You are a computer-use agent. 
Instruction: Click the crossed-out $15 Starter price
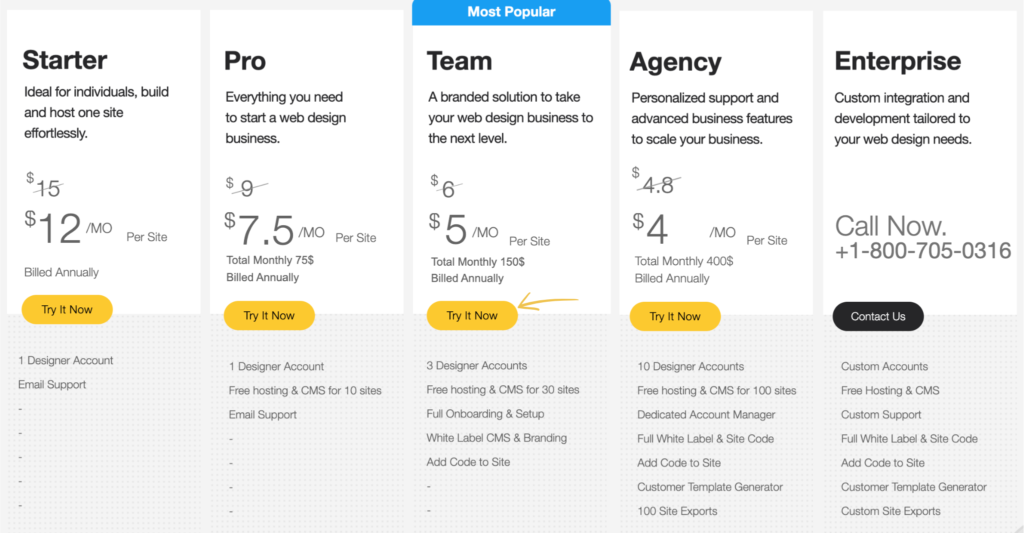(x=44, y=186)
